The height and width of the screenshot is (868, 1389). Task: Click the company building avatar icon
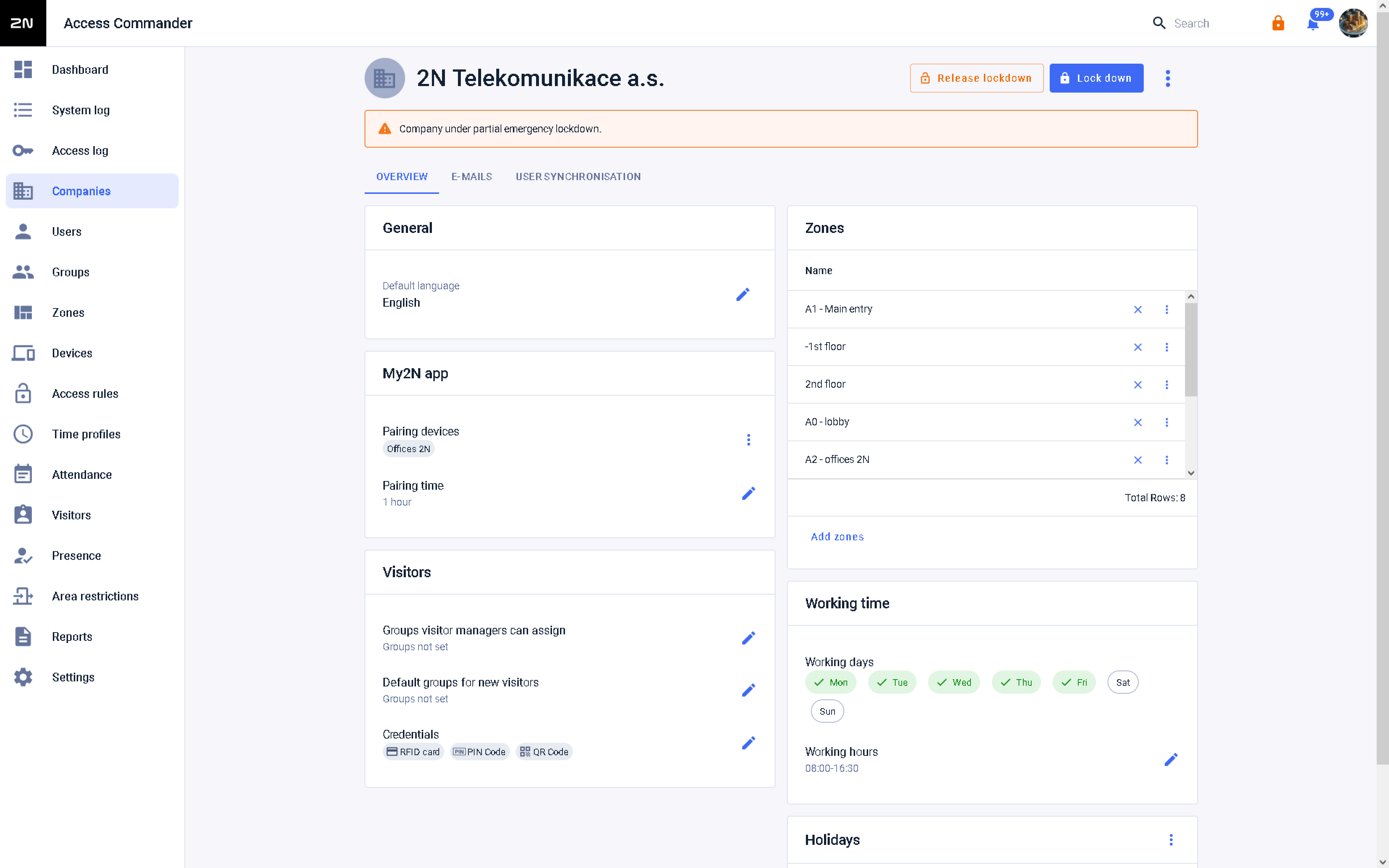coord(385,78)
